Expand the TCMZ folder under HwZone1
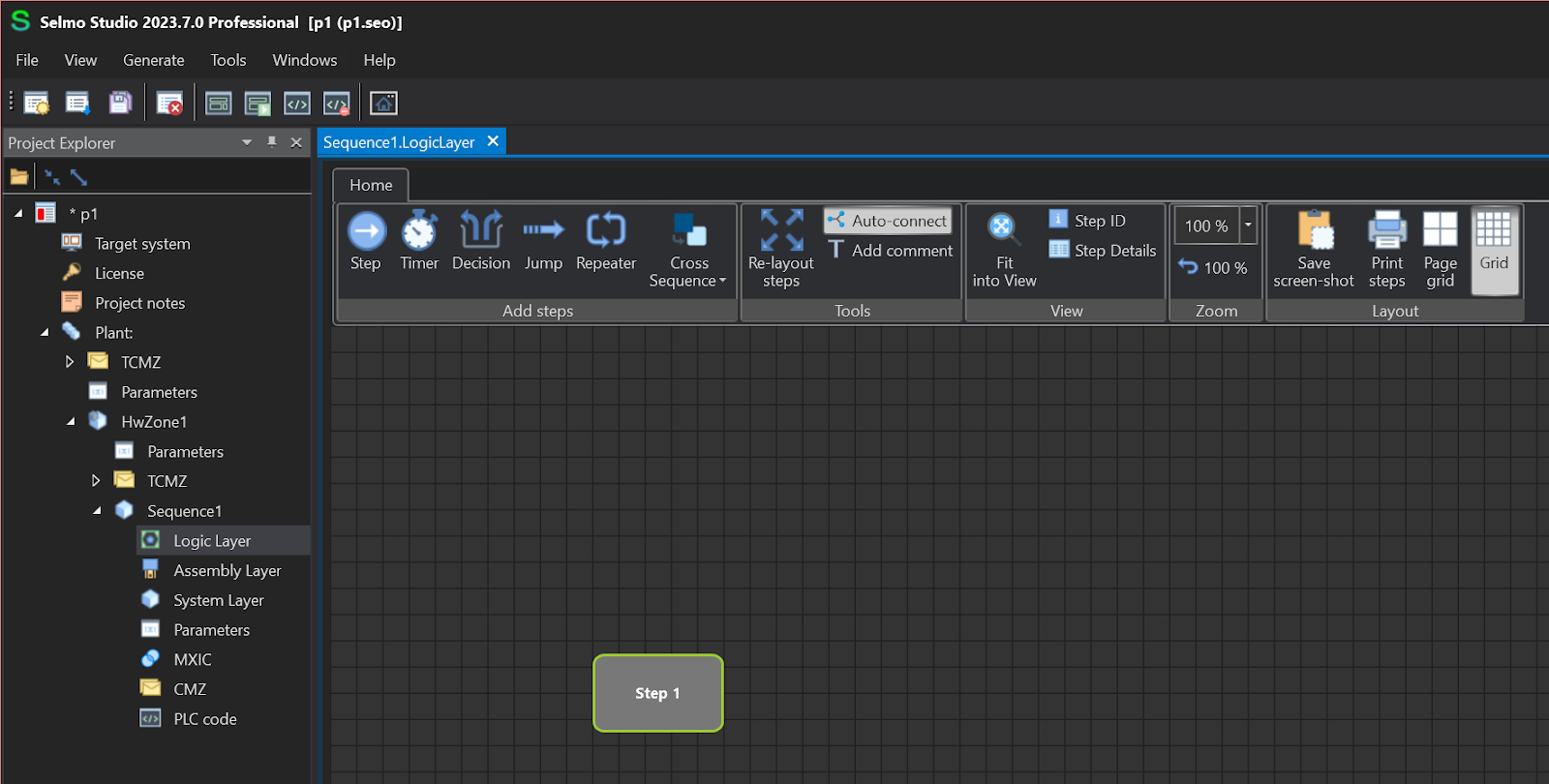 [x=96, y=481]
